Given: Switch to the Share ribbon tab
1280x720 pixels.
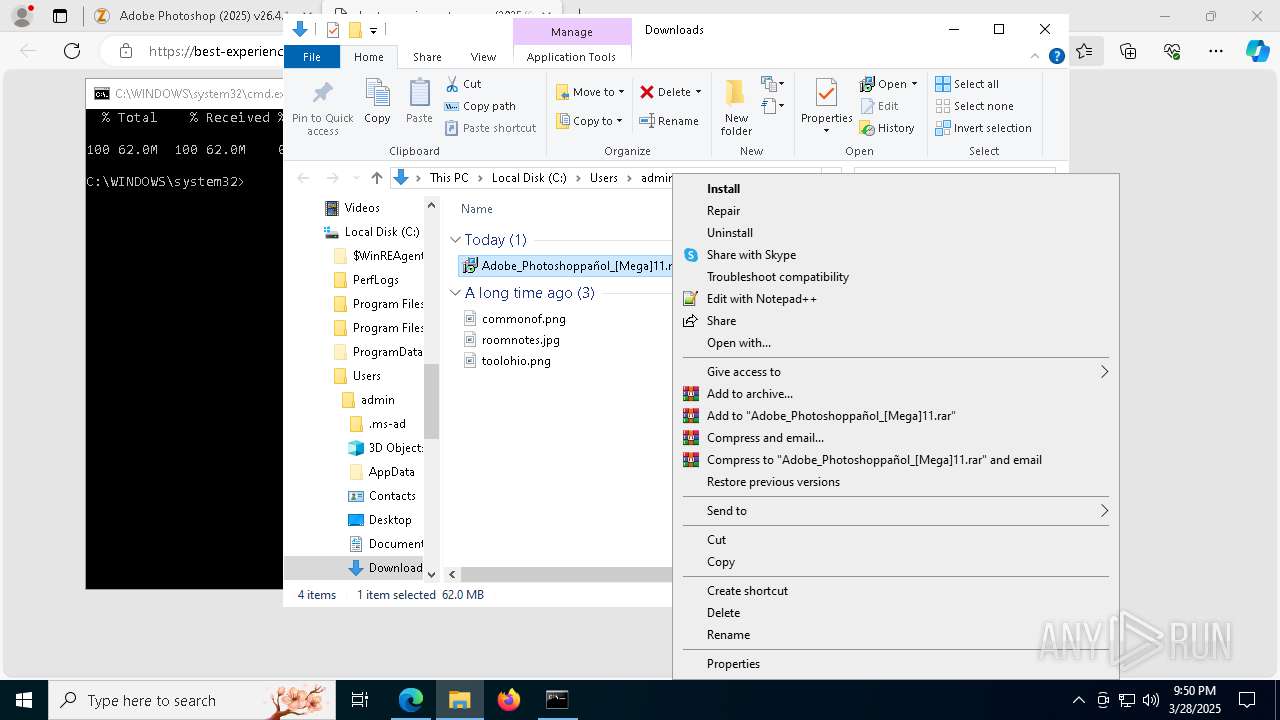Looking at the screenshot, I should [427, 57].
